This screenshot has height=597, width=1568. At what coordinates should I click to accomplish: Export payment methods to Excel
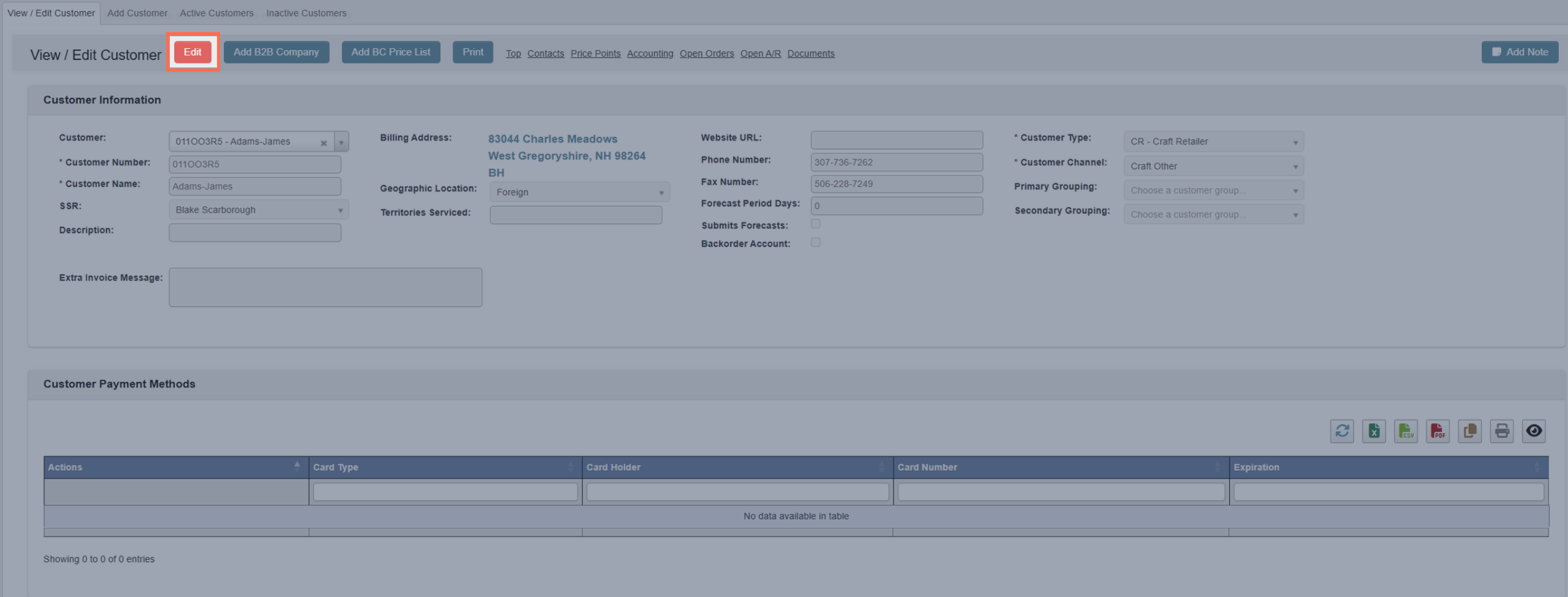(1374, 431)
